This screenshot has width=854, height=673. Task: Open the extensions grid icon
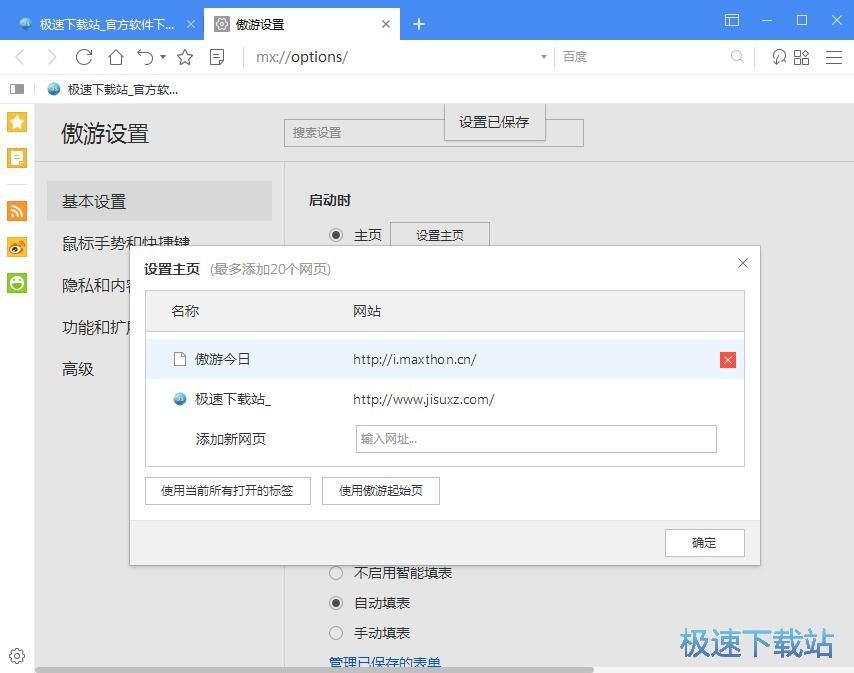click(801, 57)
